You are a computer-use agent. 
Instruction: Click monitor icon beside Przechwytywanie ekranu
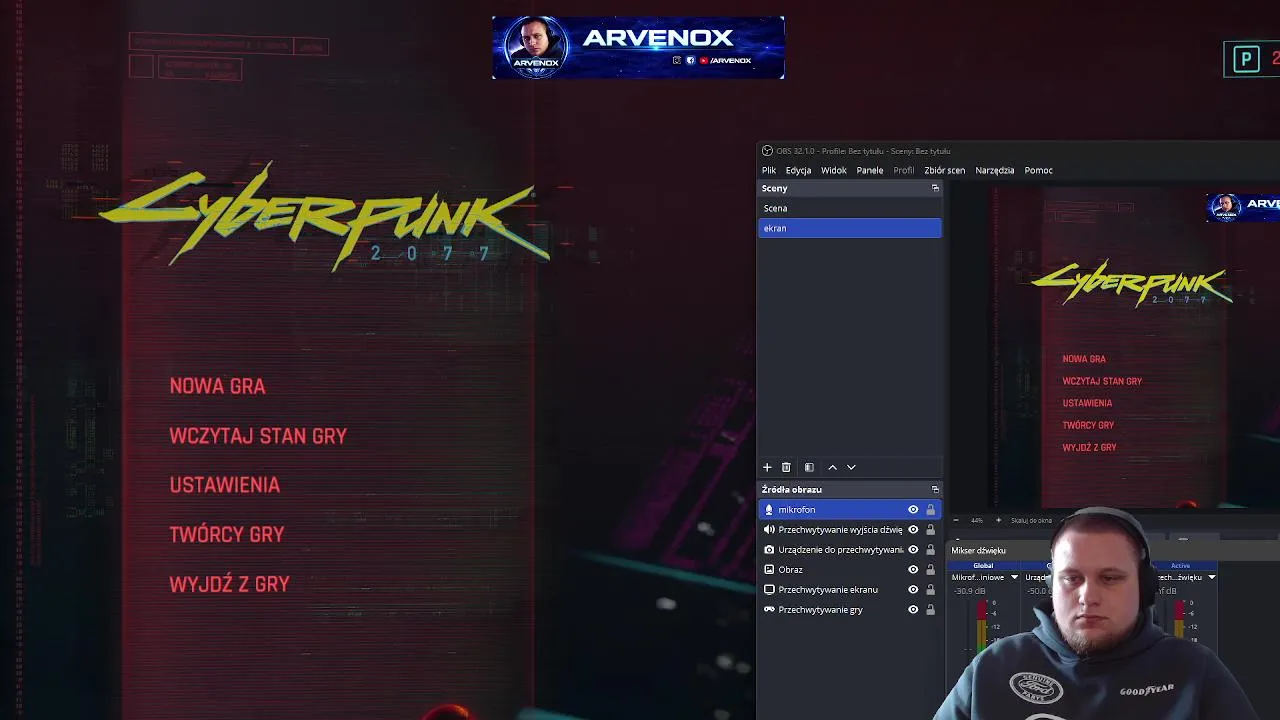pyautogui.click(x=769, y=590)
